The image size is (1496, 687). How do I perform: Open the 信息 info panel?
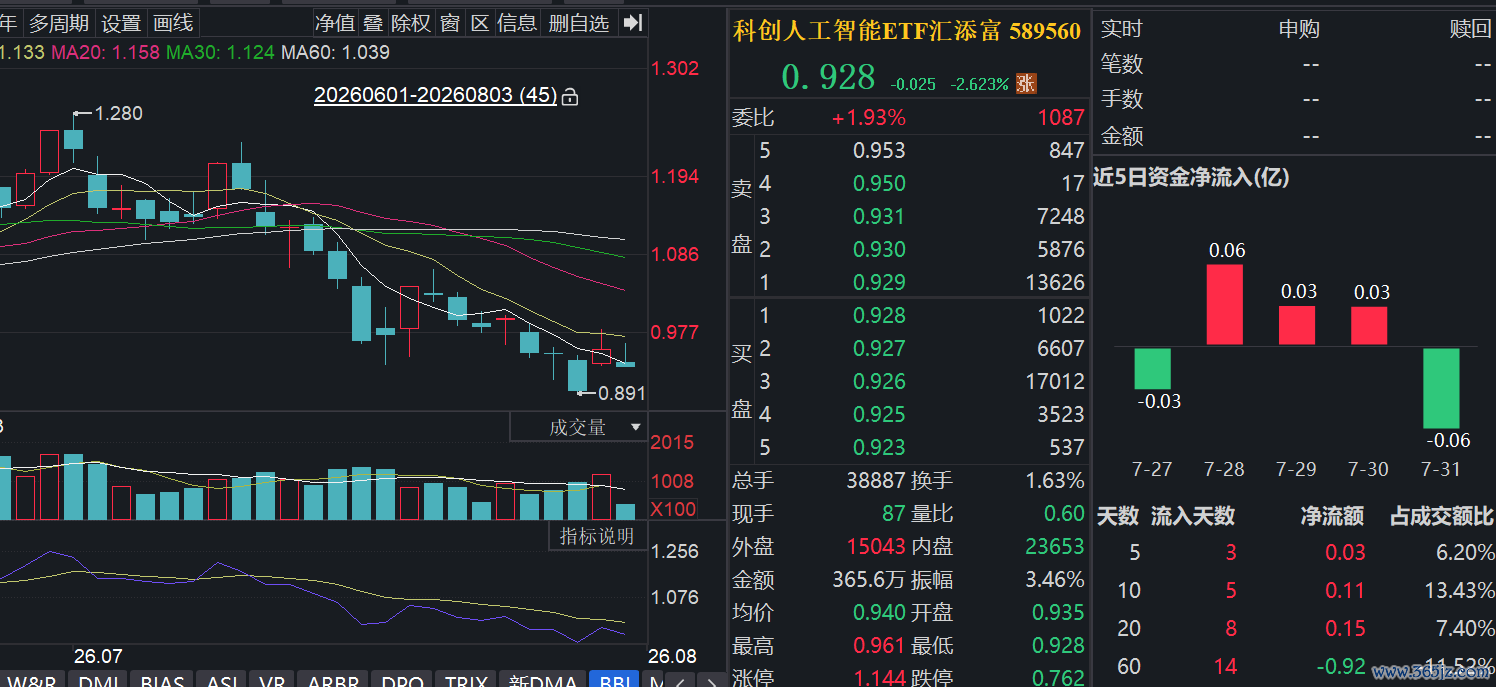(517, 23)
